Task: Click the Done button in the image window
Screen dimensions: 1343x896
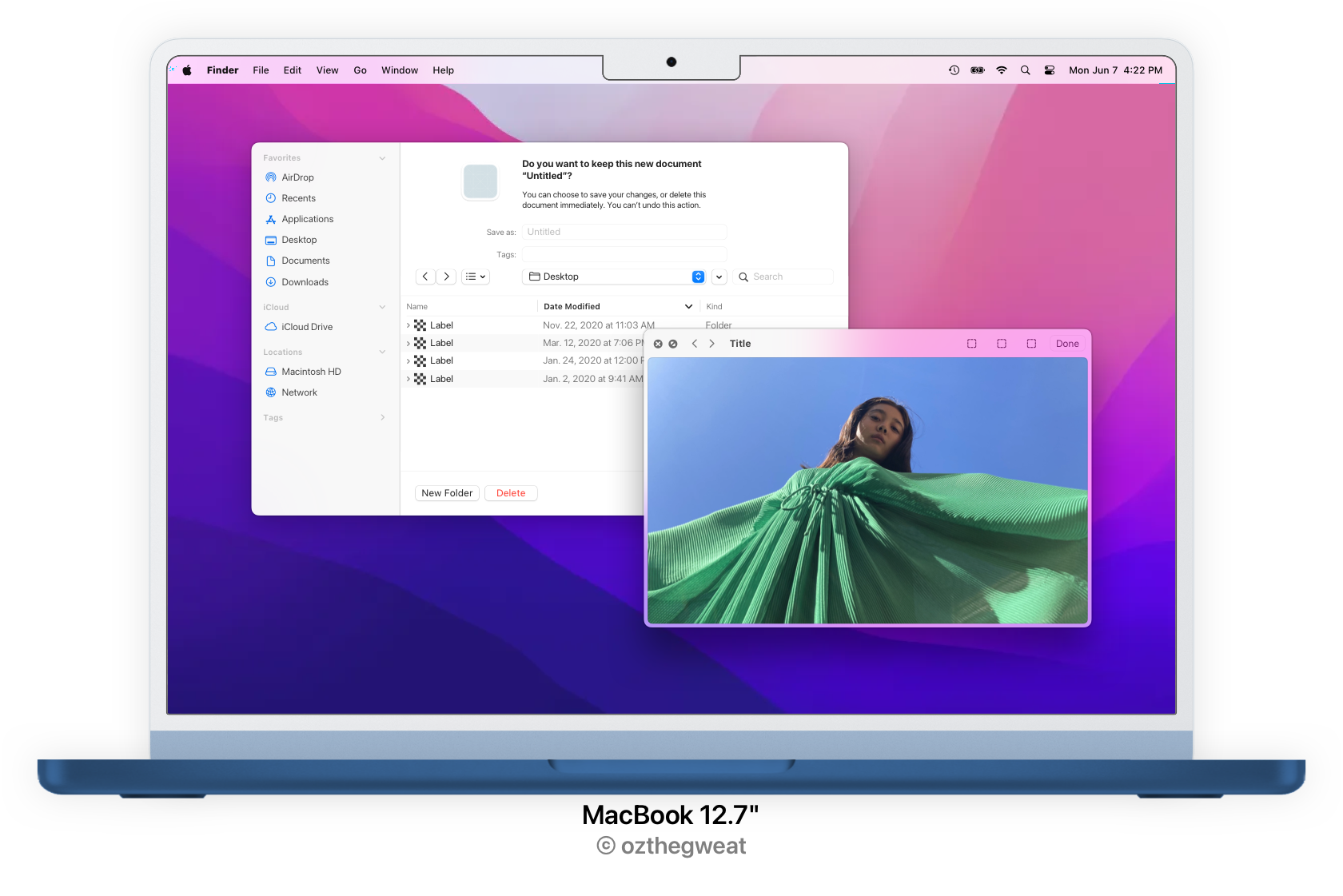Action: (1067, 343)
